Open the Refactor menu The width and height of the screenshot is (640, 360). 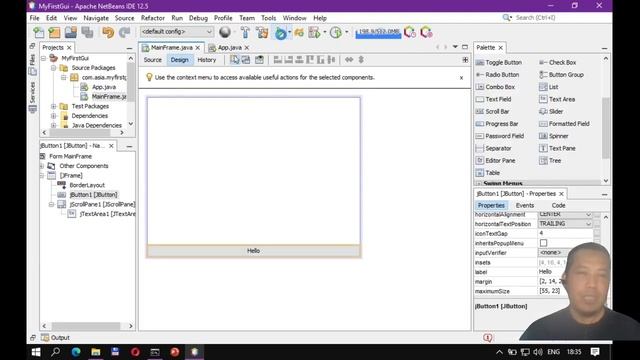tap(153, 18)
